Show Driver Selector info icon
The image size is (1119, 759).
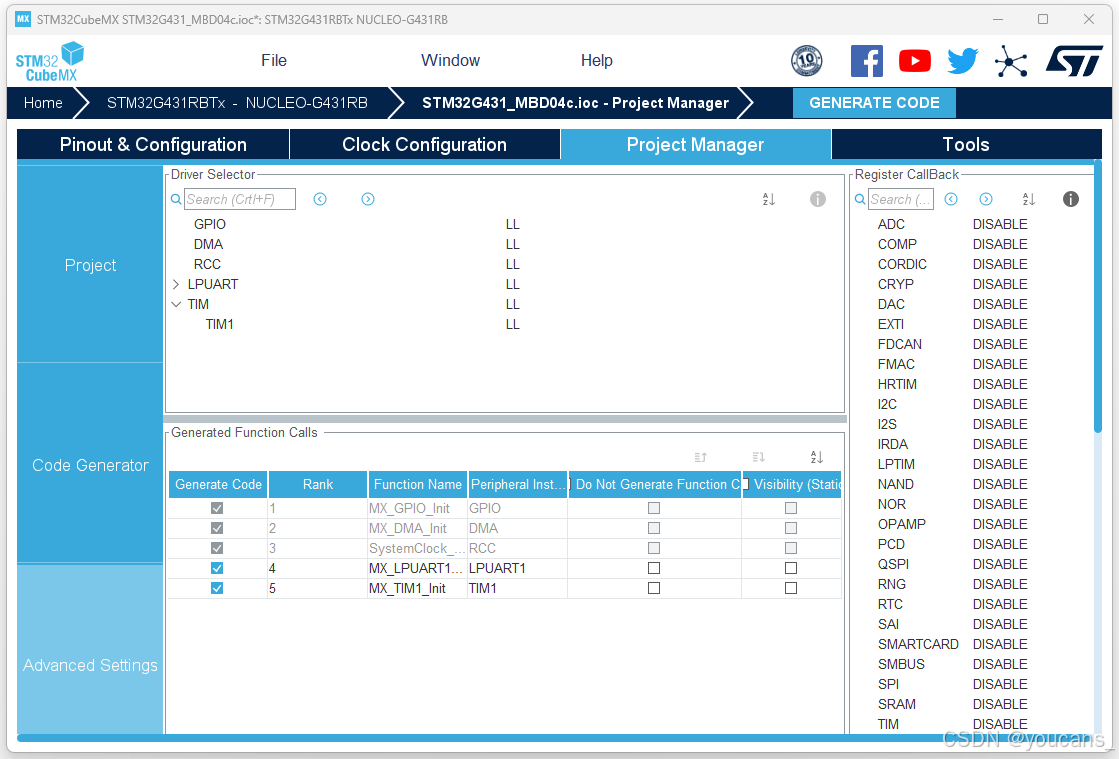[x=818, y=199]
